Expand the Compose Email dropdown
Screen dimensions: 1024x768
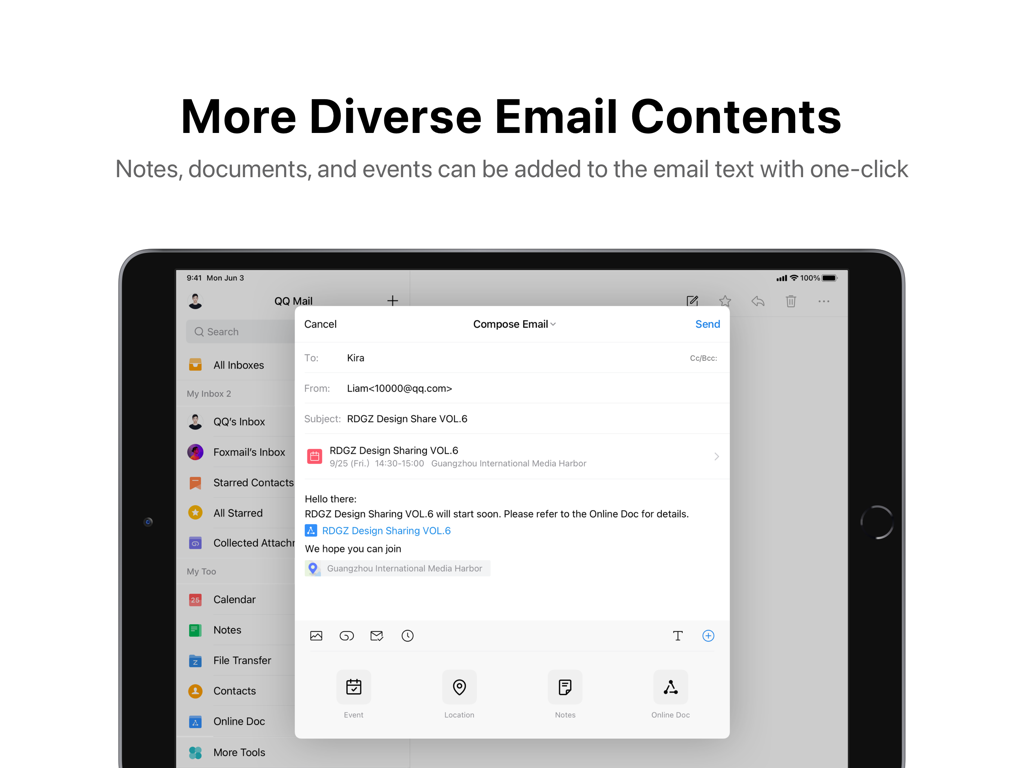click(514, 324)
